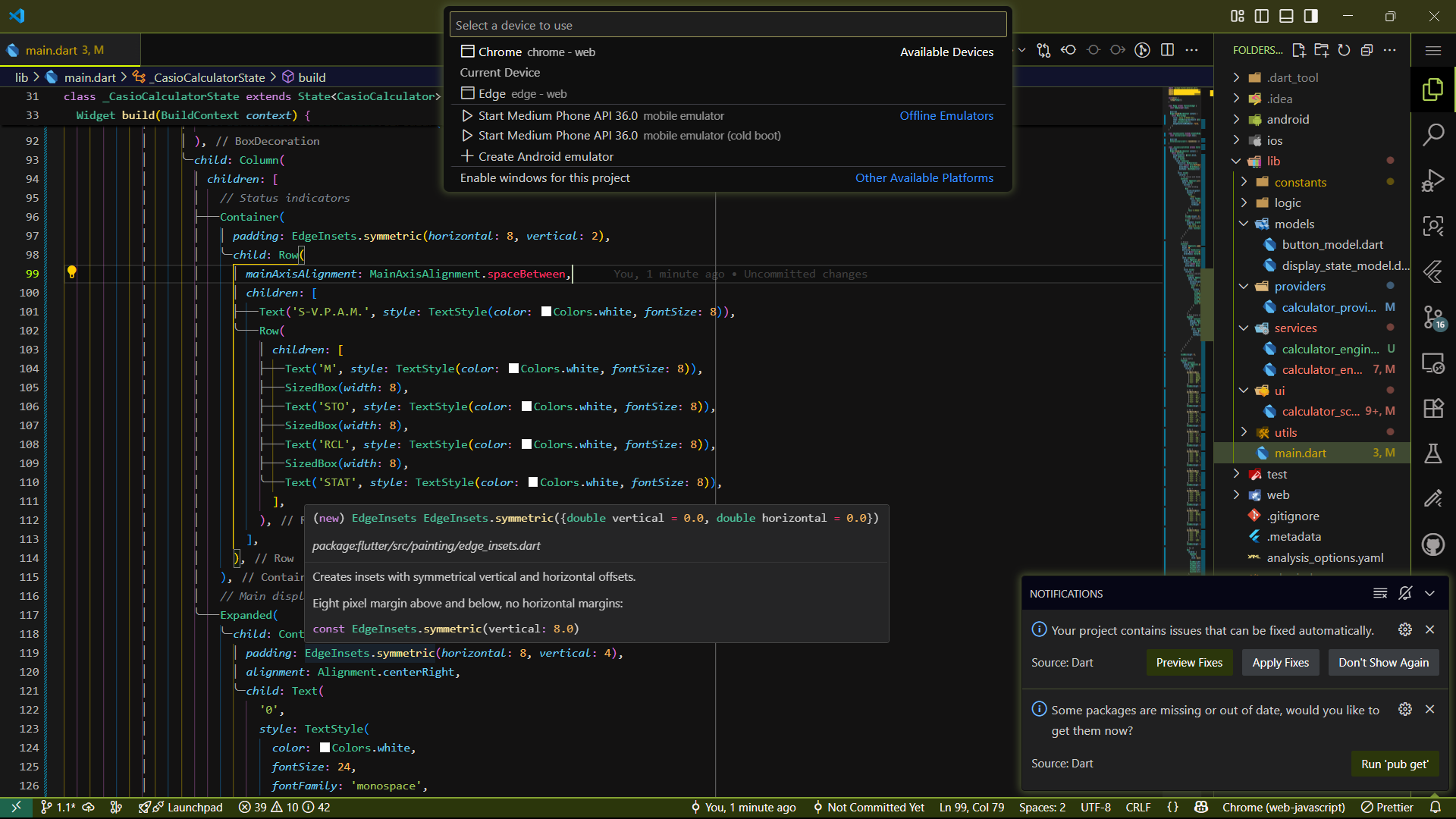Split the editor to the right
This screenshot has width=1456, height=819.
[1167, 50]
